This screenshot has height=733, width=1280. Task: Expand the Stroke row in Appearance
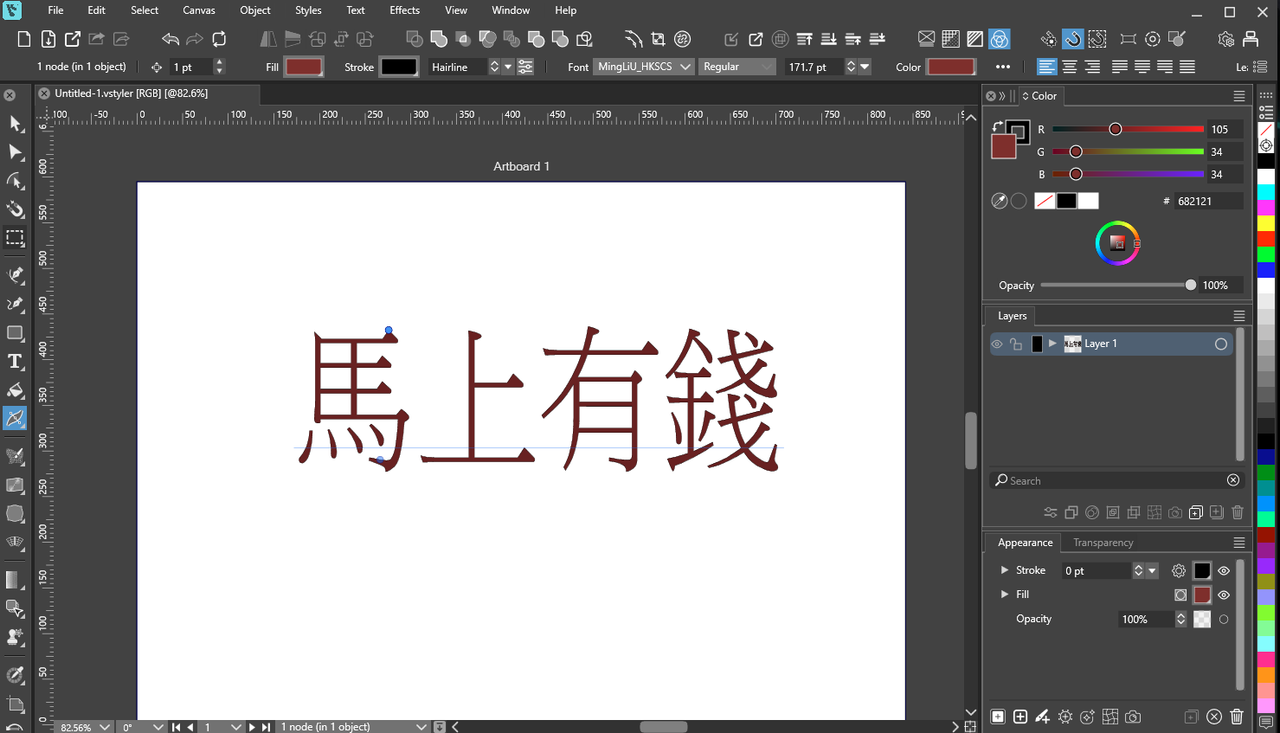pos(1004,570)
